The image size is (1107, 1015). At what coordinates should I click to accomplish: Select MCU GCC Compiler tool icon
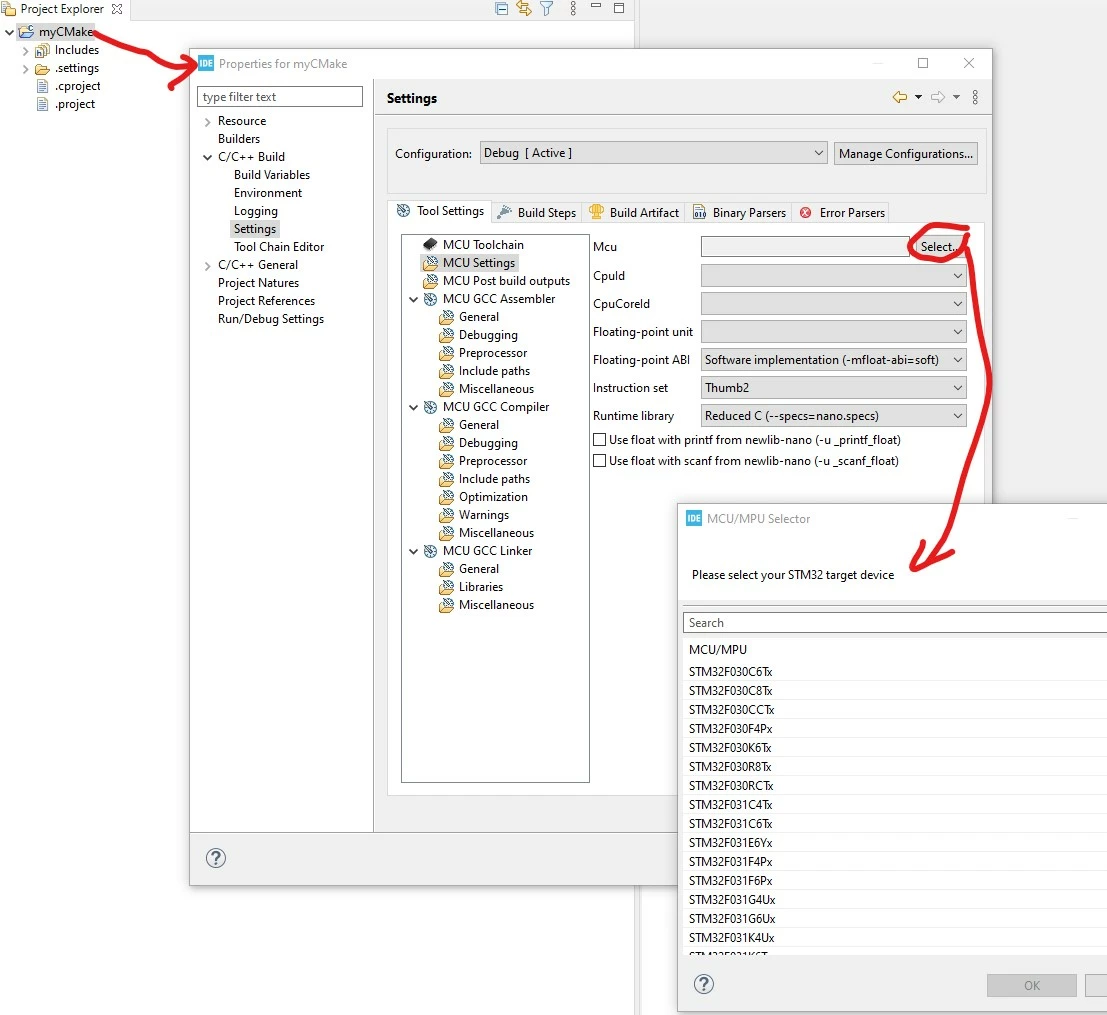(x=430, y=407)
